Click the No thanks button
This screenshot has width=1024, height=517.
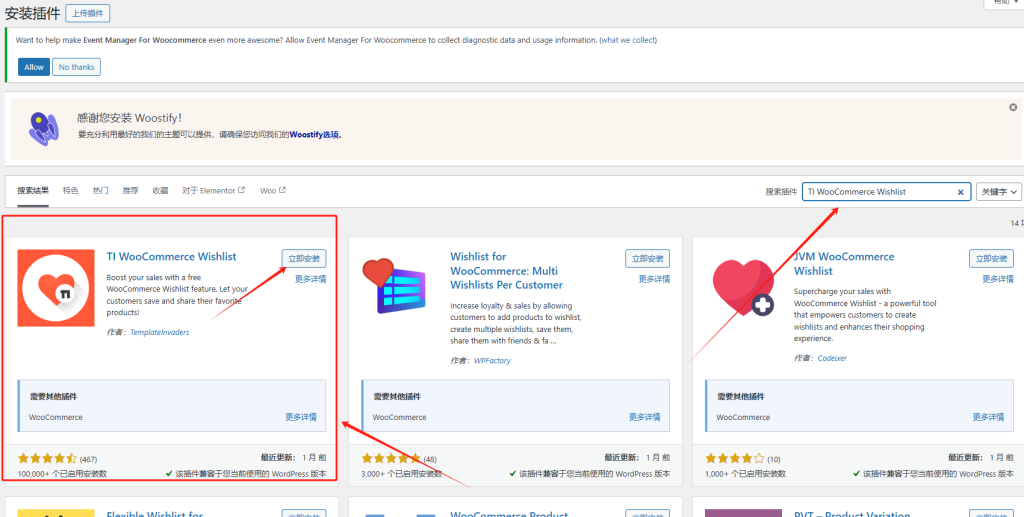[76, 67]
